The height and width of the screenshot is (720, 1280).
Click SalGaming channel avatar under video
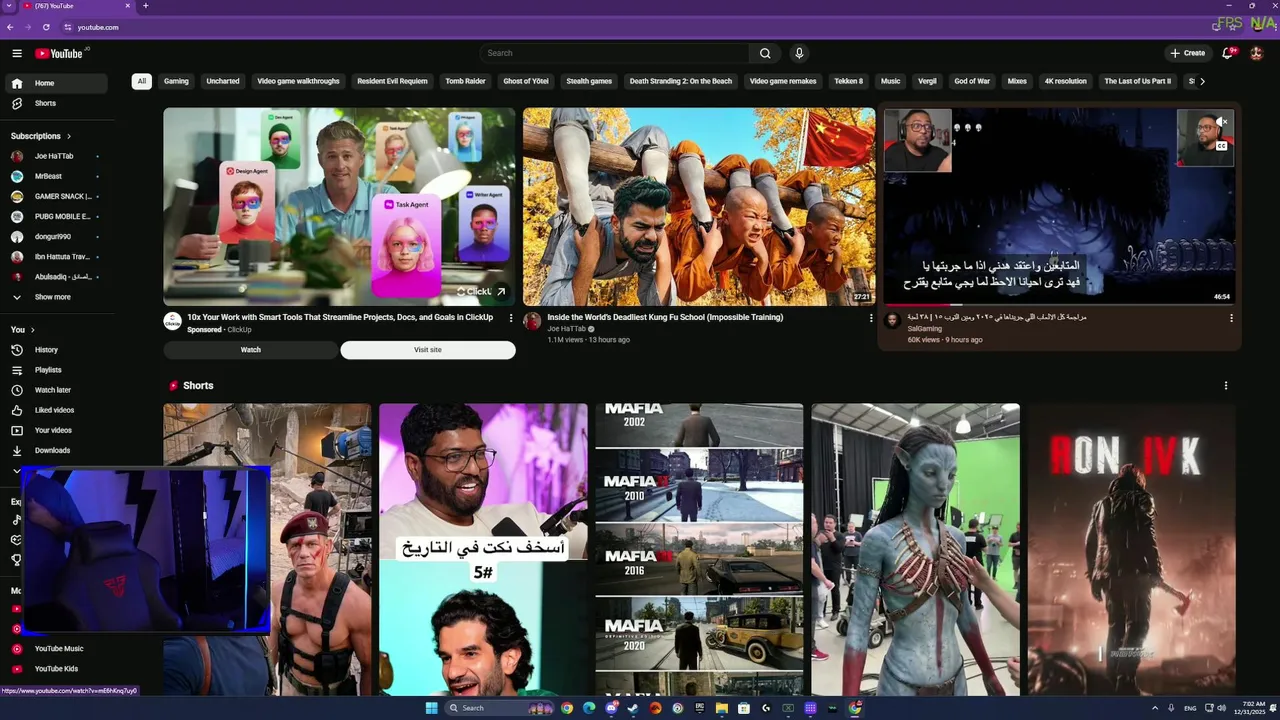click(892, 321)
